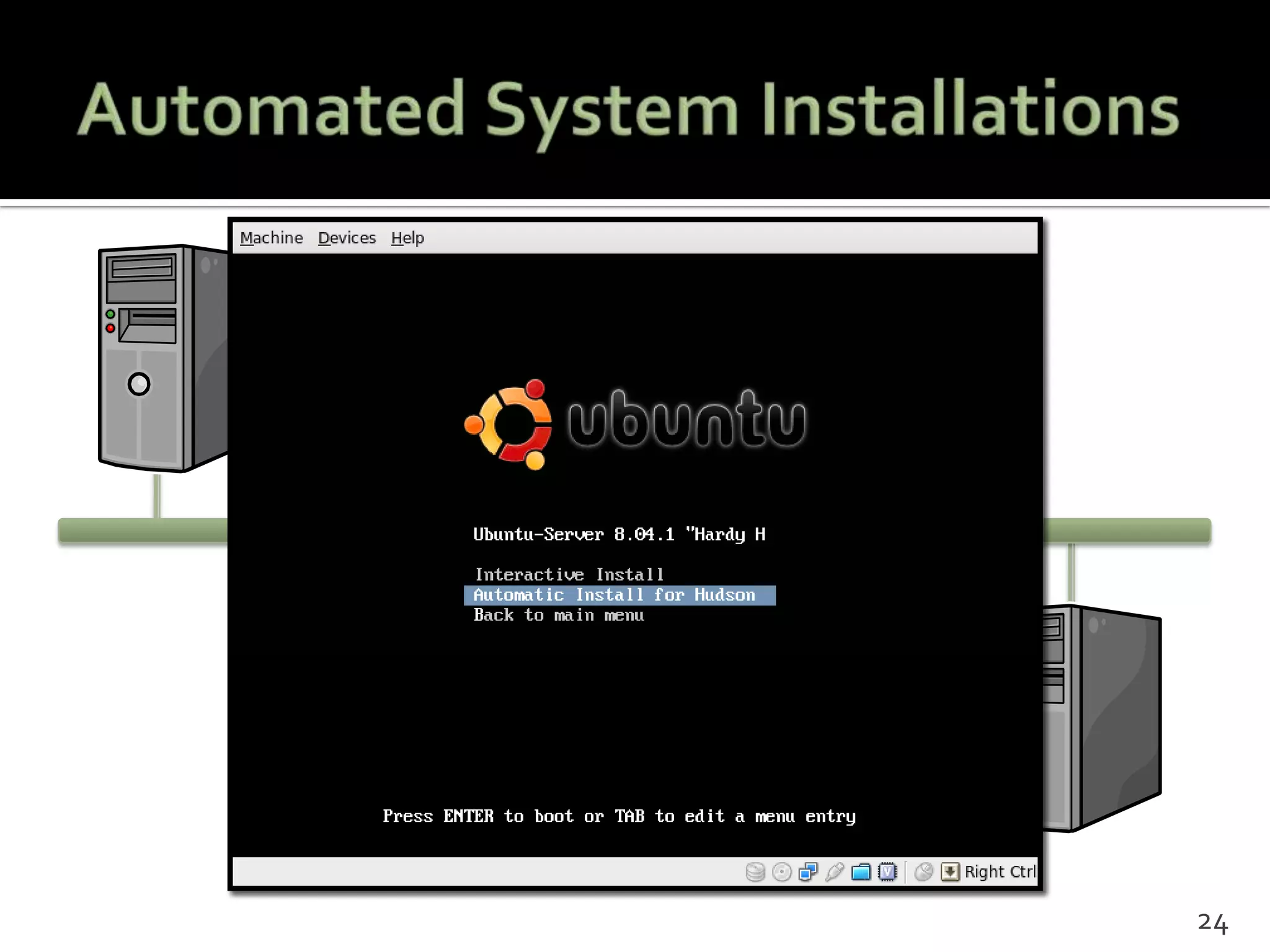Click the optical disc CD/DVD indicator icon
The image size is (1270, 952).
point(782,872)
